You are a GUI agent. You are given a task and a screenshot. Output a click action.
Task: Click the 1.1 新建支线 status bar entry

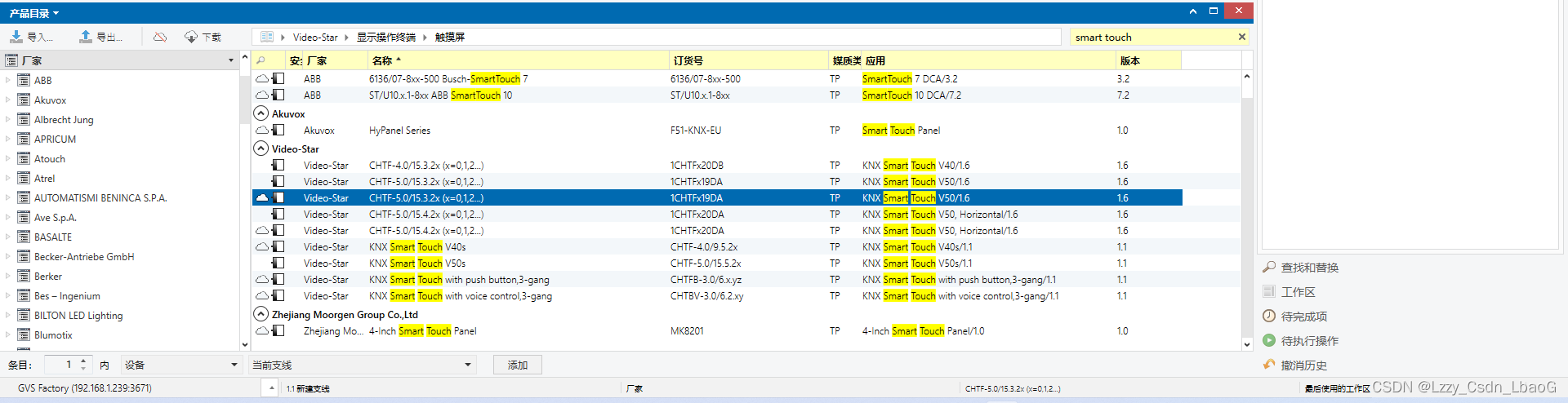point(308,388)
